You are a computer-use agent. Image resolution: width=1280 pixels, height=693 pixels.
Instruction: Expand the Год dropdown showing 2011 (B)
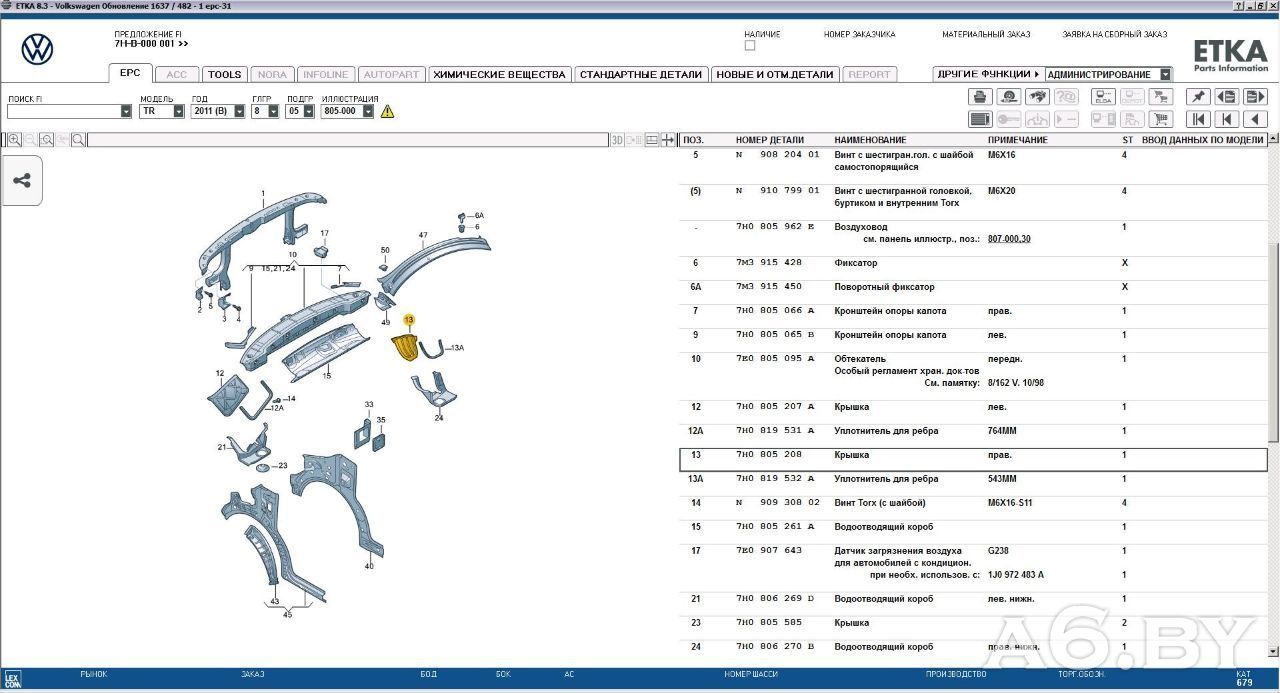(x=239, y=112)
